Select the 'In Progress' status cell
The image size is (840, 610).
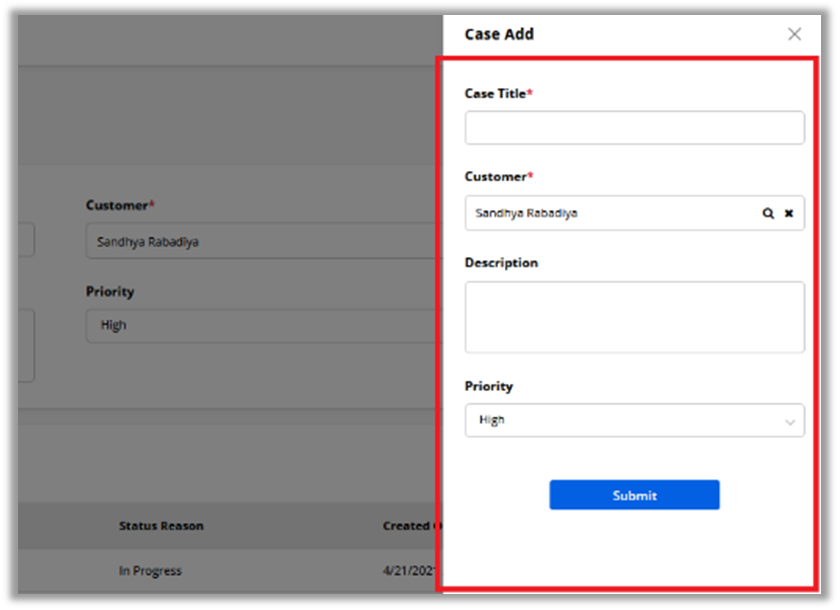[x=150, y=571]
